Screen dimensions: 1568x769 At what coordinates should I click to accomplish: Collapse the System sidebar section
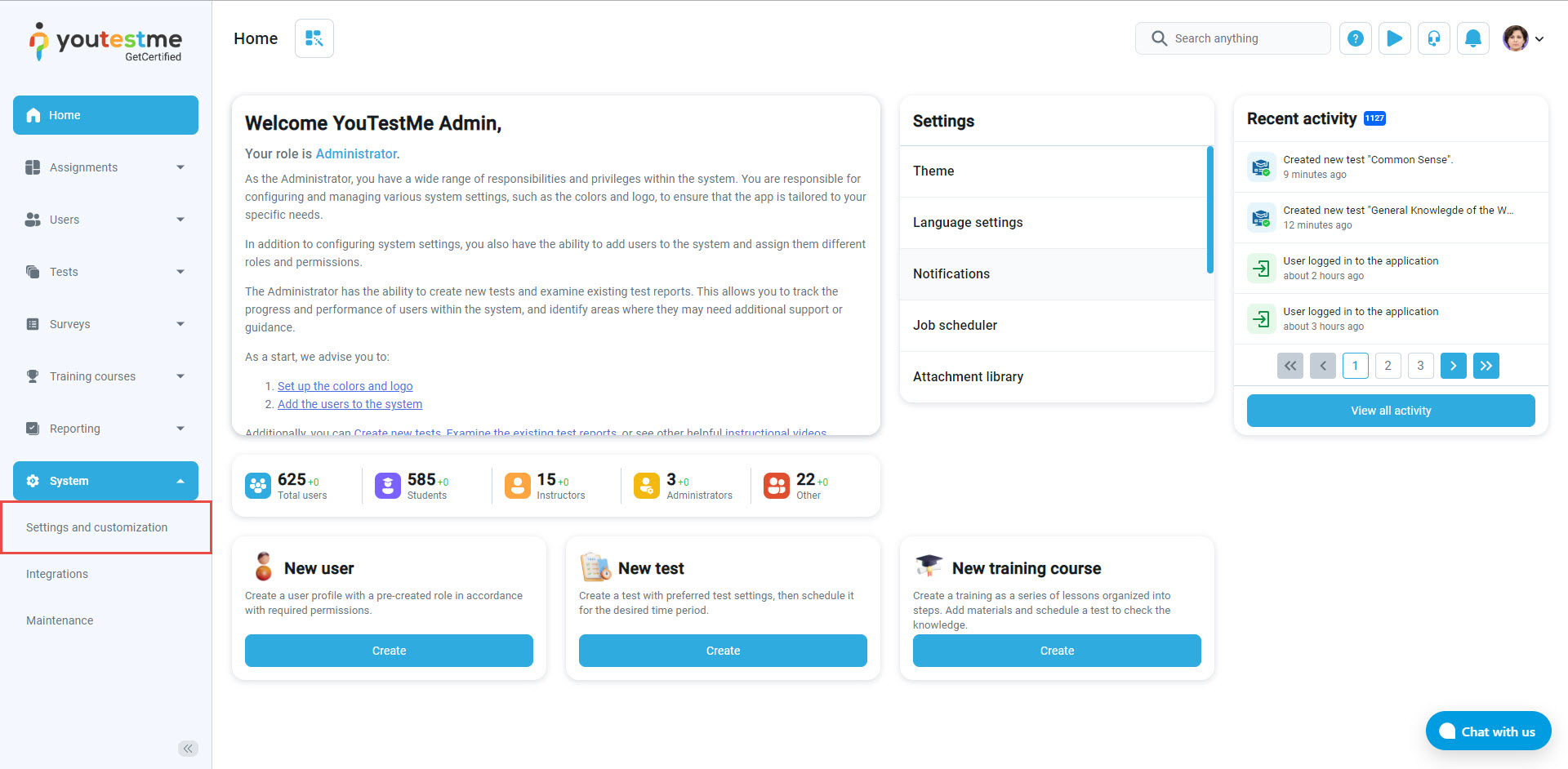105,481
